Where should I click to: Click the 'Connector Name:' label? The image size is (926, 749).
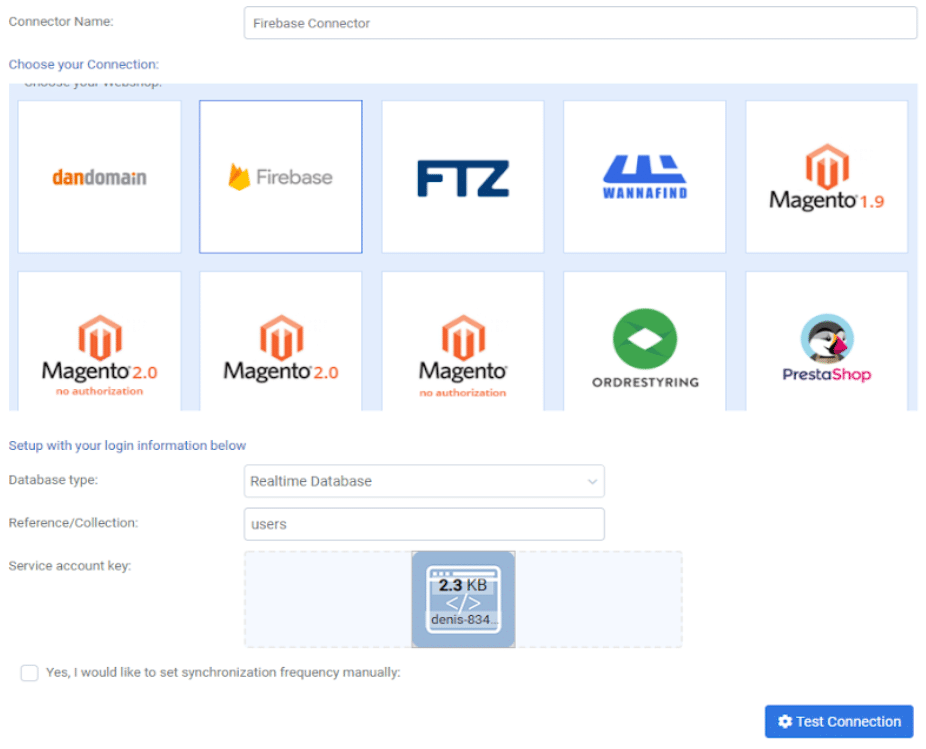[61, 21]
